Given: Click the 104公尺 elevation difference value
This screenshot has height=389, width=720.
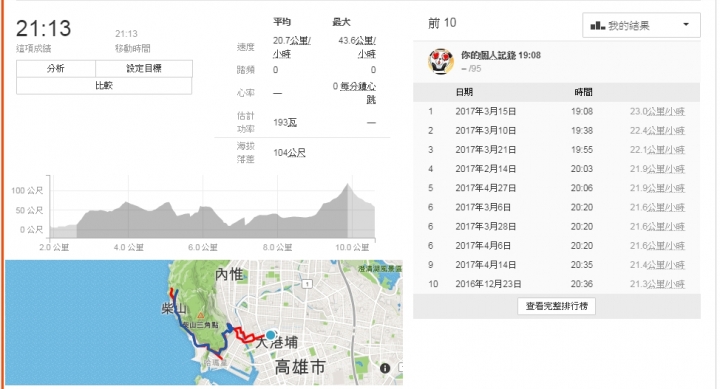Looking at the screenshot, I should 289,152.
